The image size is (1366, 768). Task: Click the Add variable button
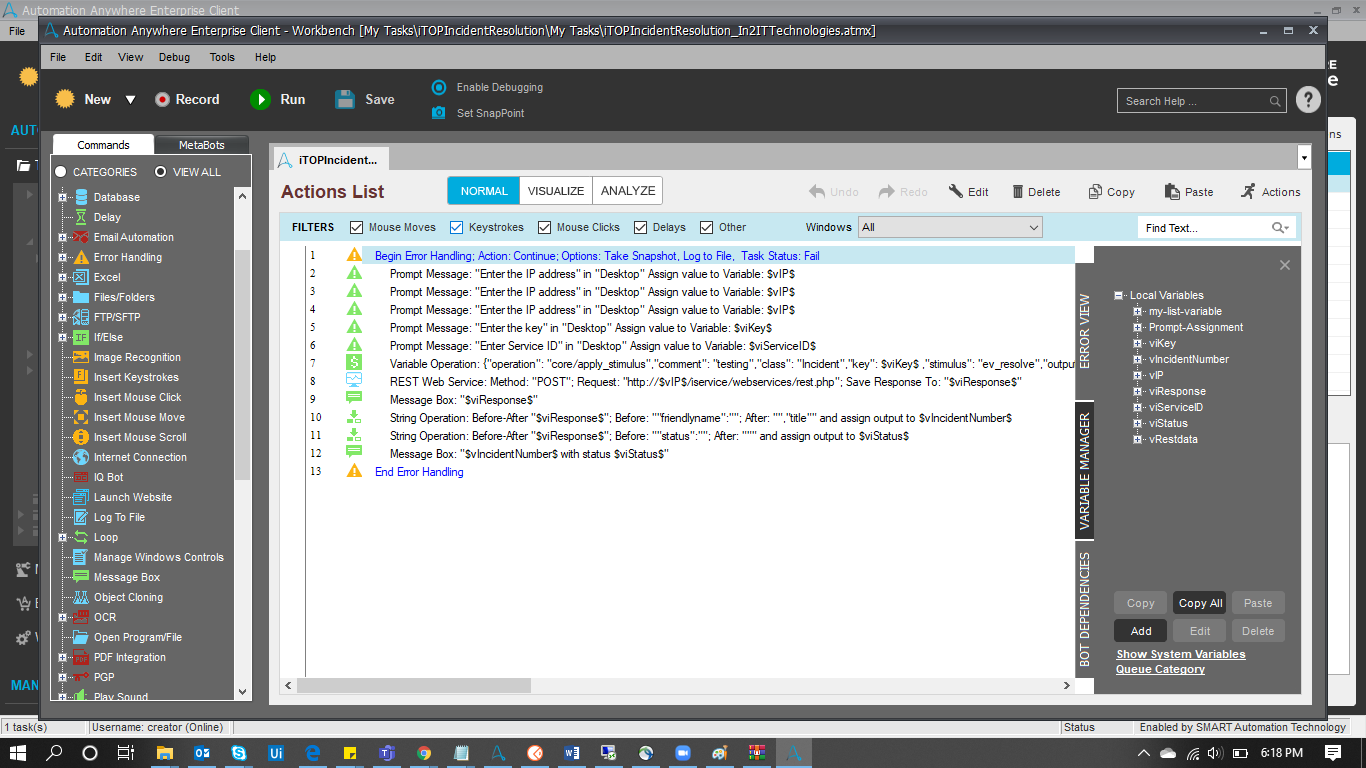pyautogui.click(x=1140, y=631)
